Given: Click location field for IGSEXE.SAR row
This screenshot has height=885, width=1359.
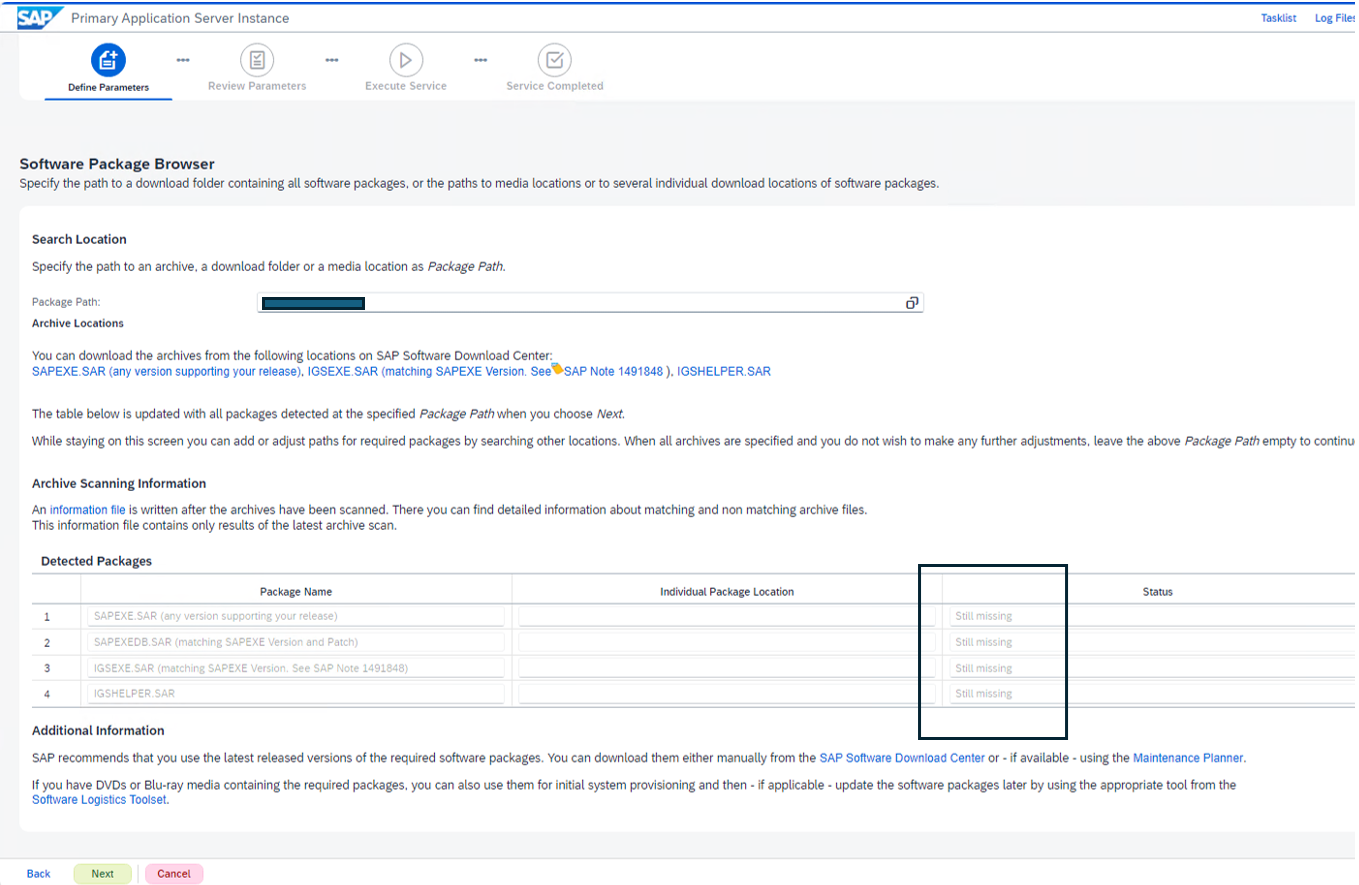Looking at the screenshot, I should click(x=727, y=668).
